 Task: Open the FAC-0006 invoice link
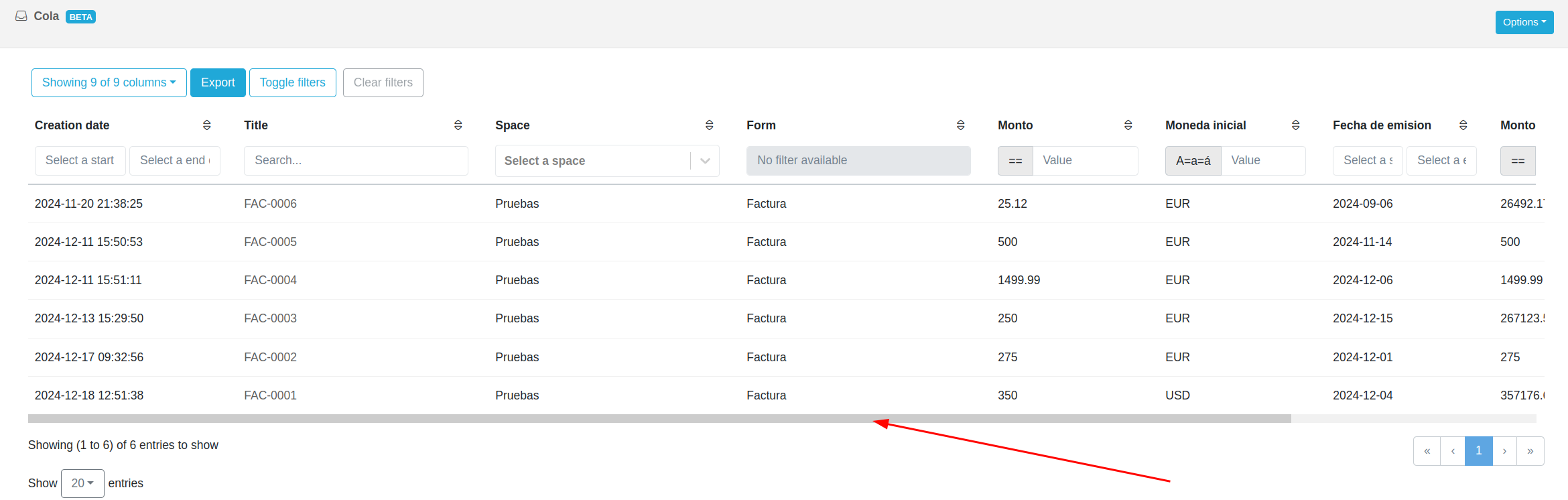[x=270, y=204]
